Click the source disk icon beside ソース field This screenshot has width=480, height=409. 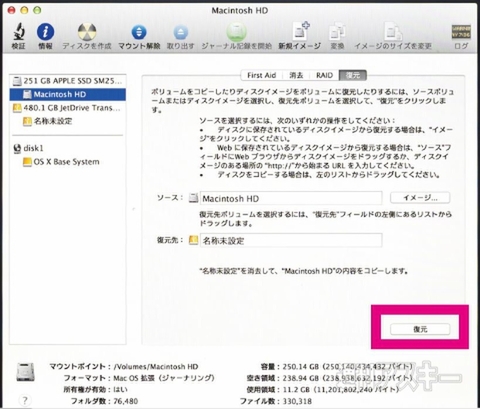[x=193, y=198]
